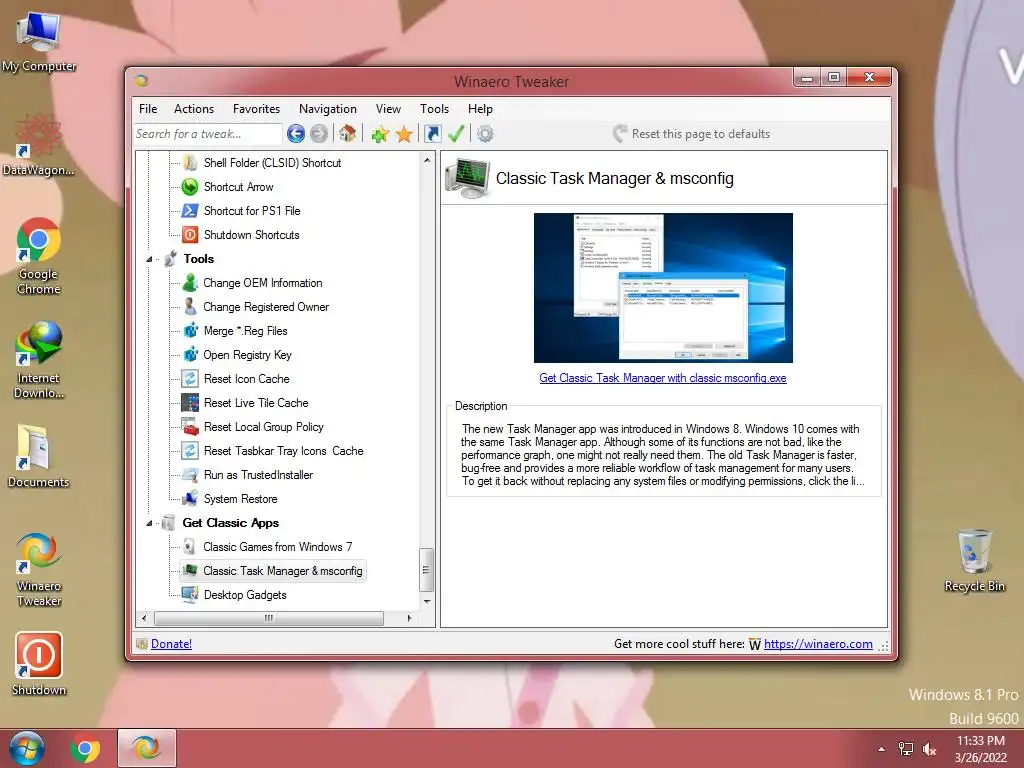Open the Favorites menu

pos(257,109)
